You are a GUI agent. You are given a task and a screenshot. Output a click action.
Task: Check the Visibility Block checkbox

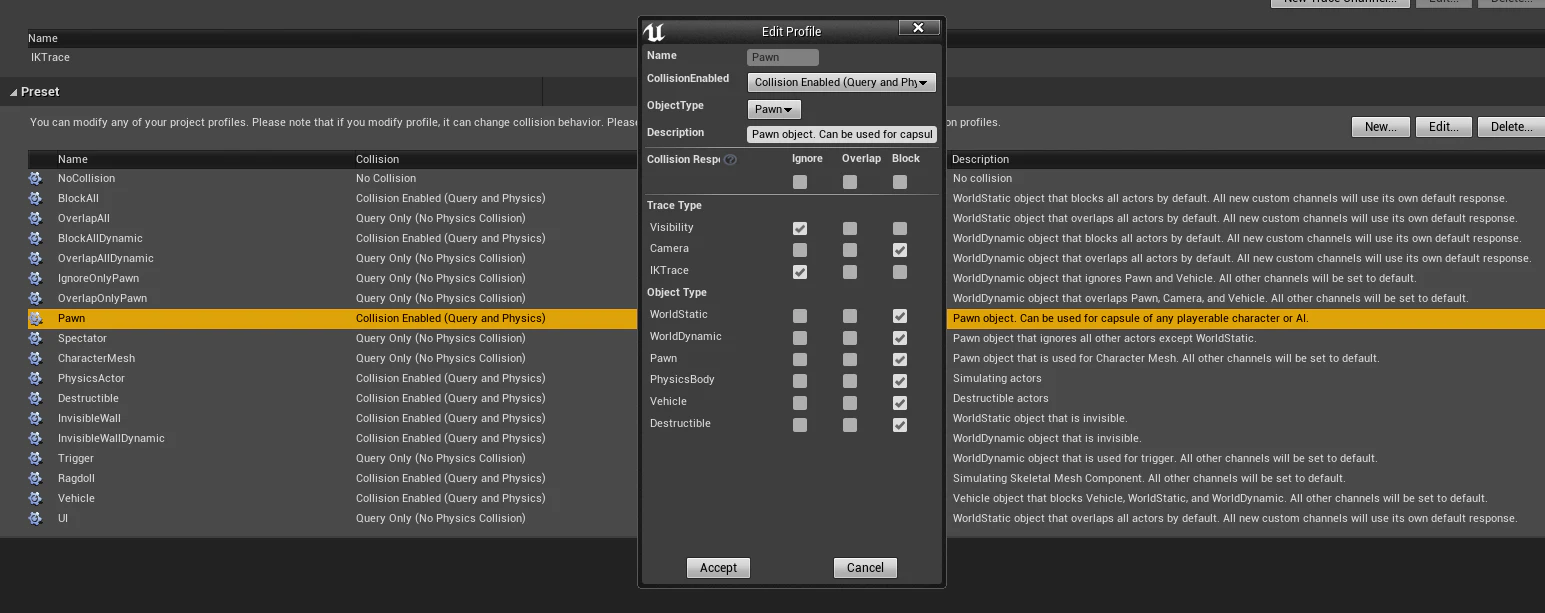[x=900, y=228]
